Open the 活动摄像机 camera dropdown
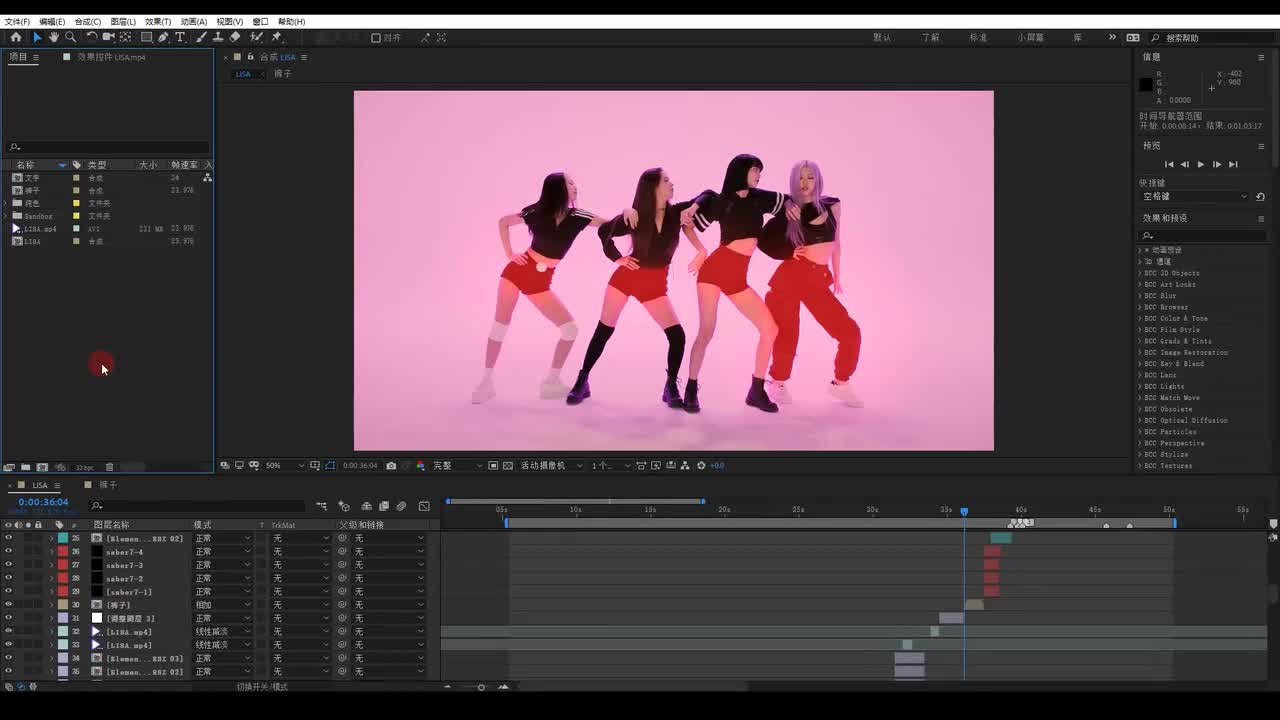 550,465
